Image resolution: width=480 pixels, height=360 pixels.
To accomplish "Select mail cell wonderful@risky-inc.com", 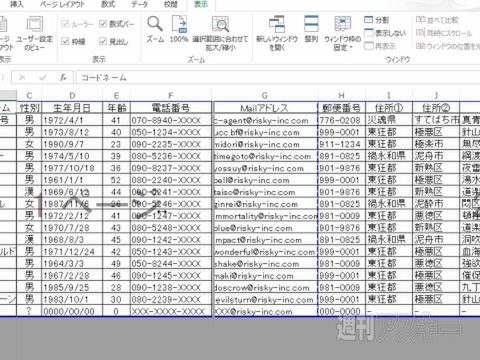I will pyautogui.click(x=265, y=252).
